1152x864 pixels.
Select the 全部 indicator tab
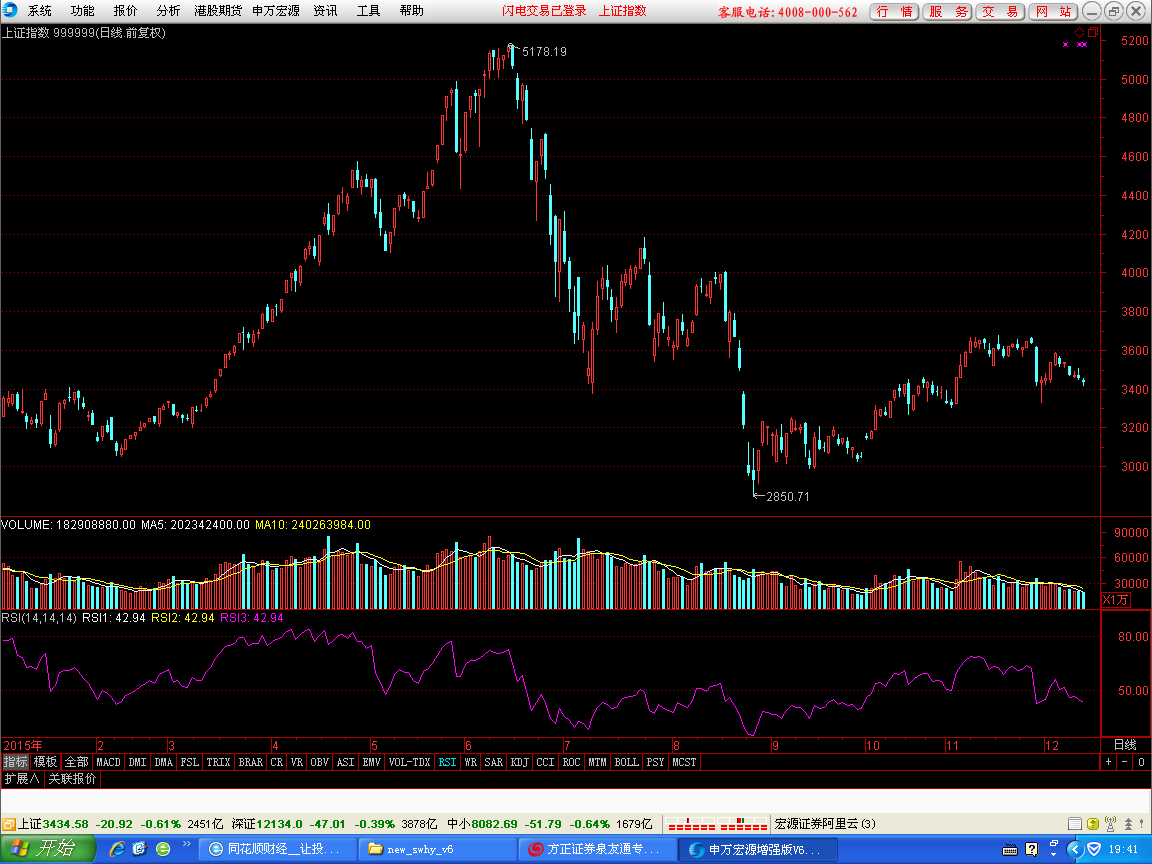click(x=76, y=762)
